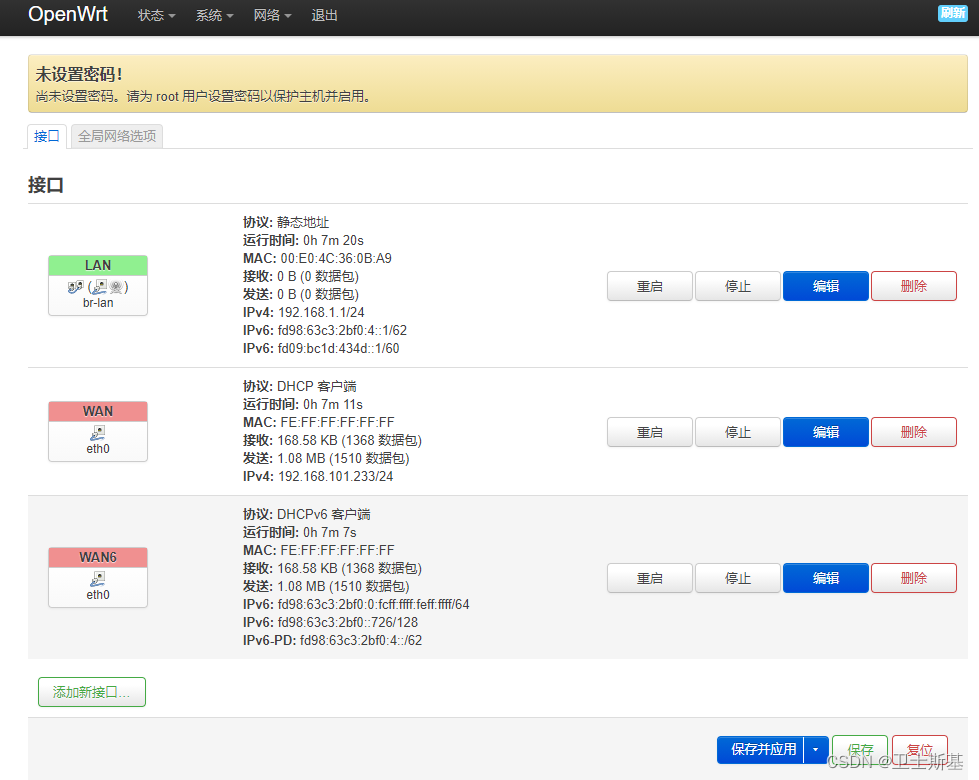Click the red 复位 reset button

920,749
